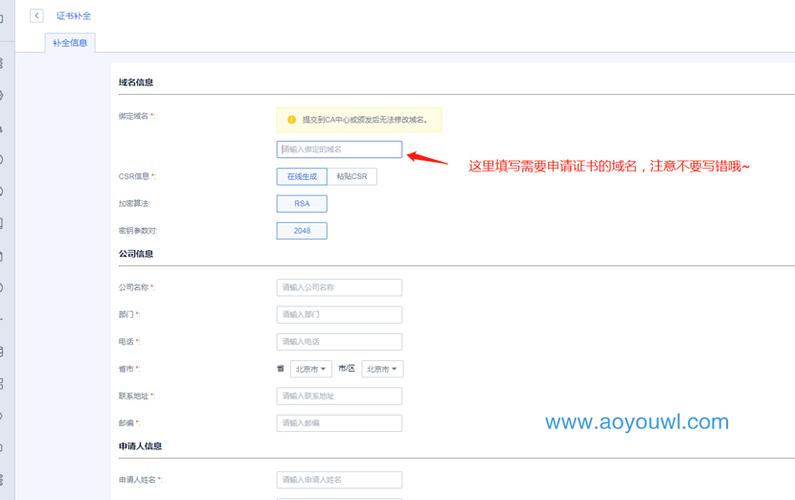Click the 加密算法 field label
Screen dimensions: 795x500
[x=133, y=203]
